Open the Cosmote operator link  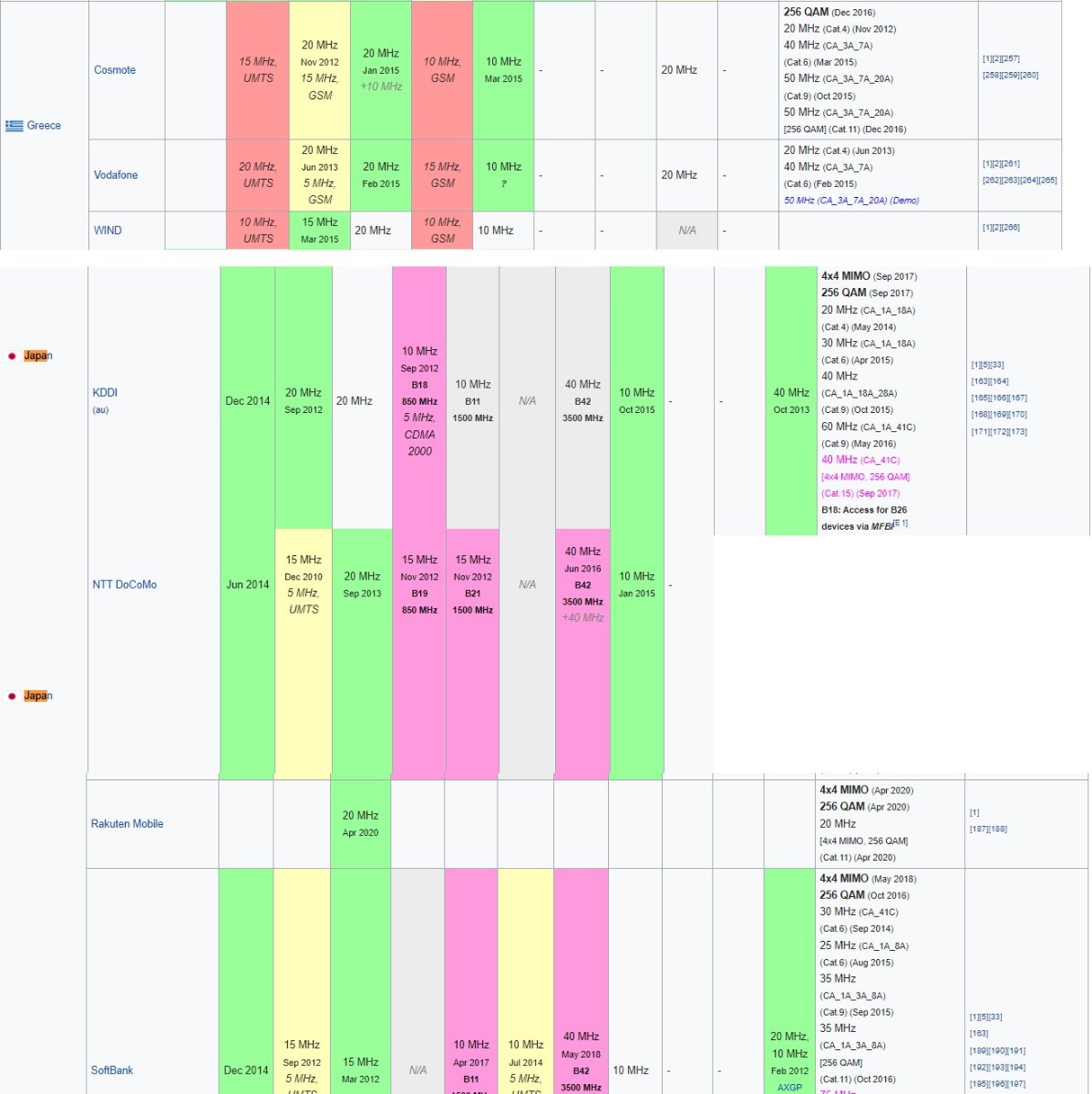click(115, 70)
